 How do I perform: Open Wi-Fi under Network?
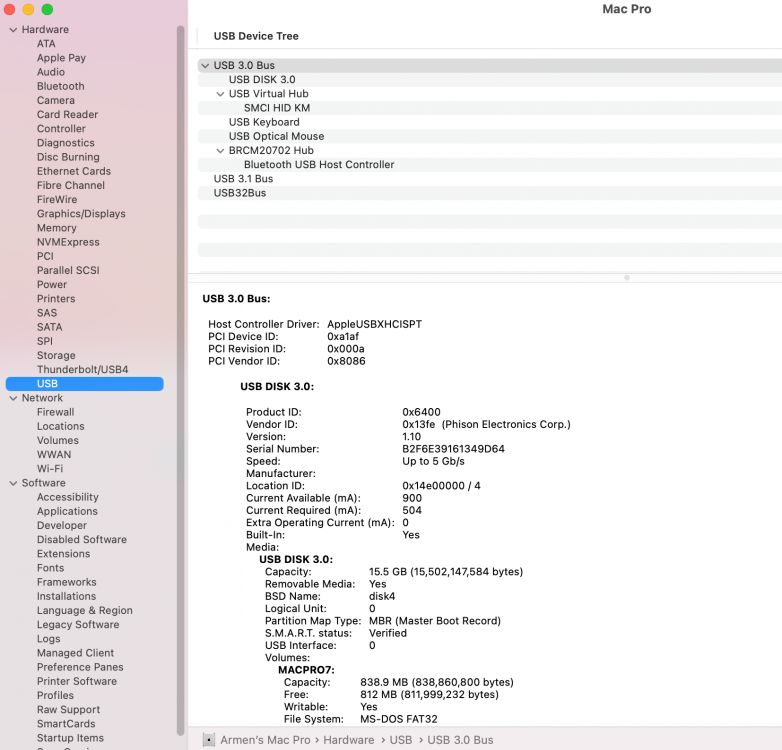50,469
